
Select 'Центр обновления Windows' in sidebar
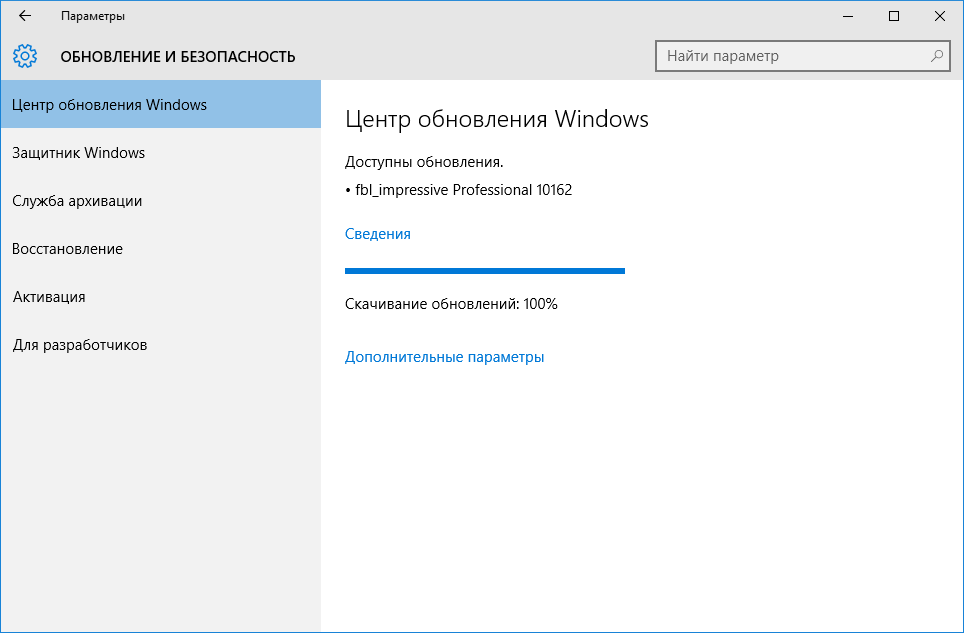[x=160, y=104]
